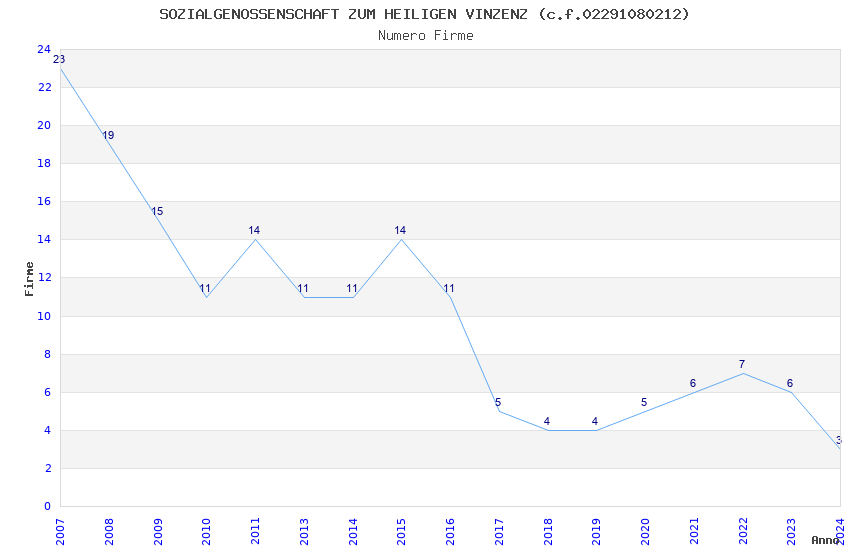Select the 2019 data point labeled 4
This screenshot has width=850, height=550.
point(595,421)
